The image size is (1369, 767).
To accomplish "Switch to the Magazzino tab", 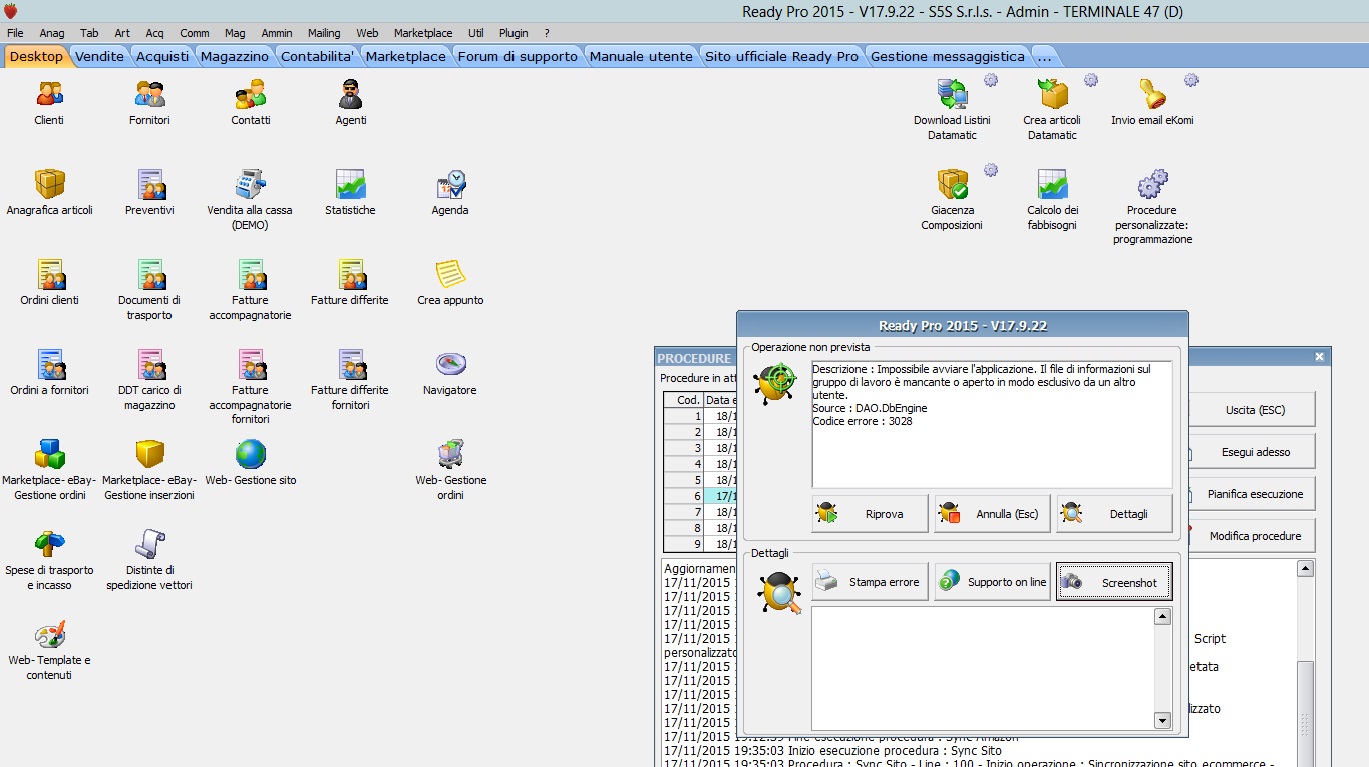I will [234, 56].
